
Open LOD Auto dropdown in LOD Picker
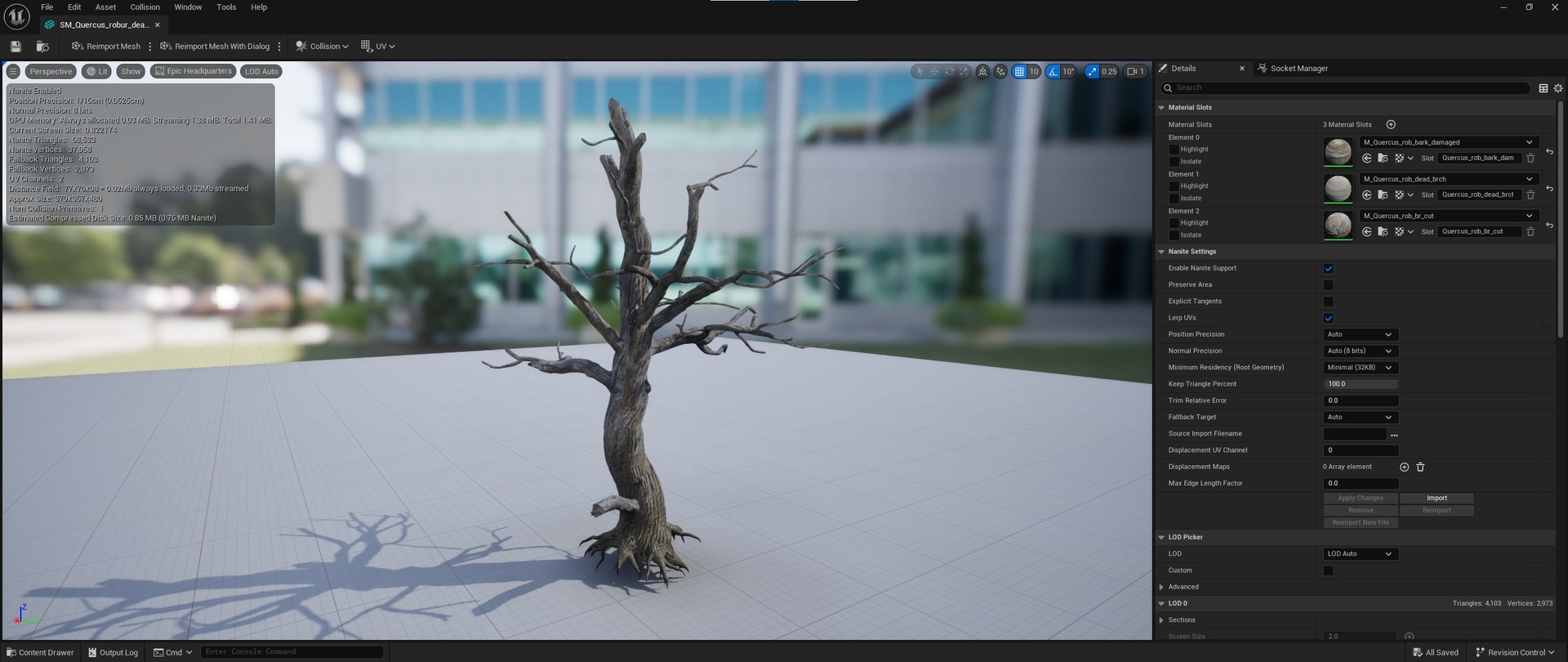pos(1361,554)
